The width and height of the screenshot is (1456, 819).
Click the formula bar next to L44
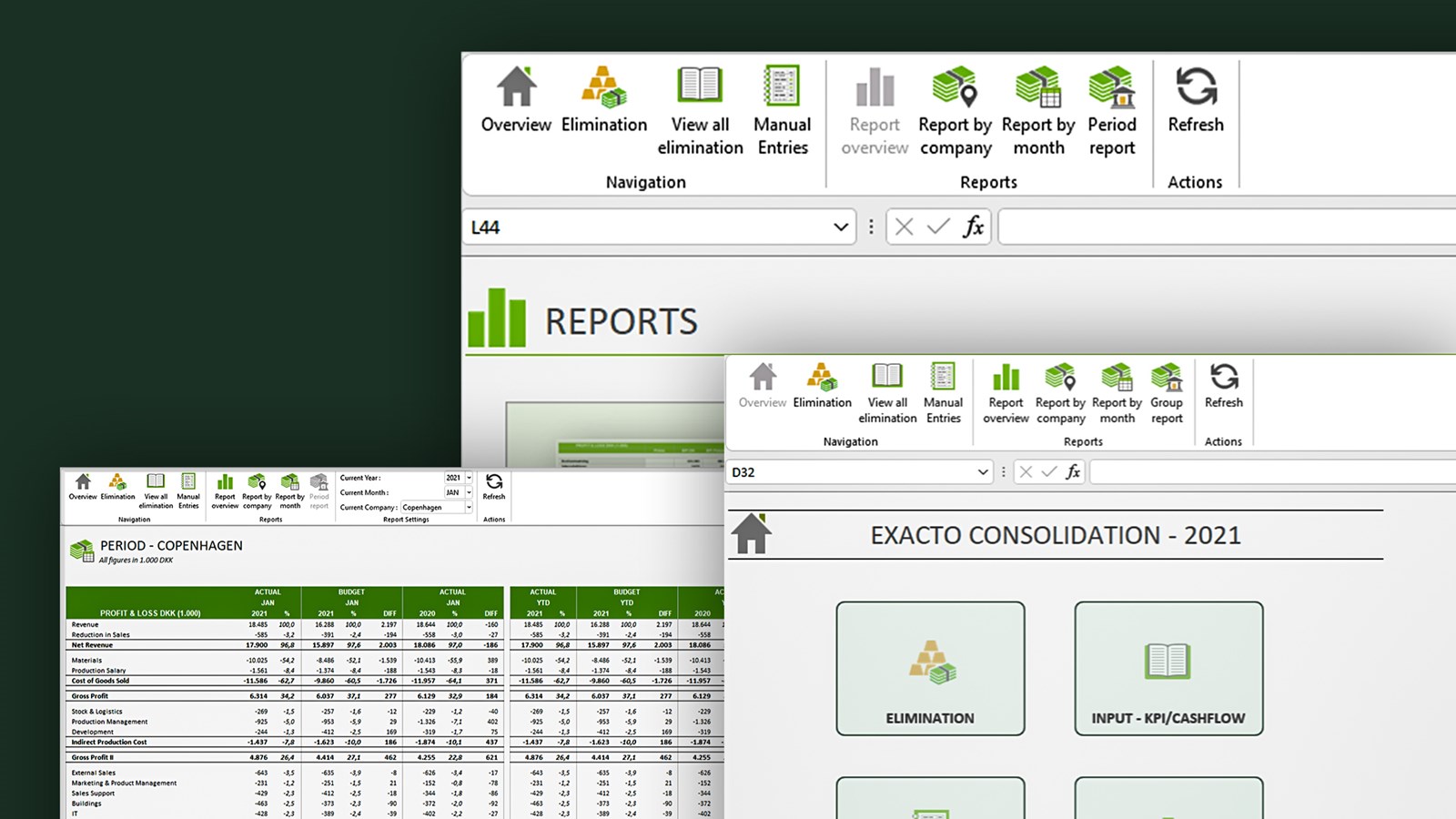tap(1227, 227)
